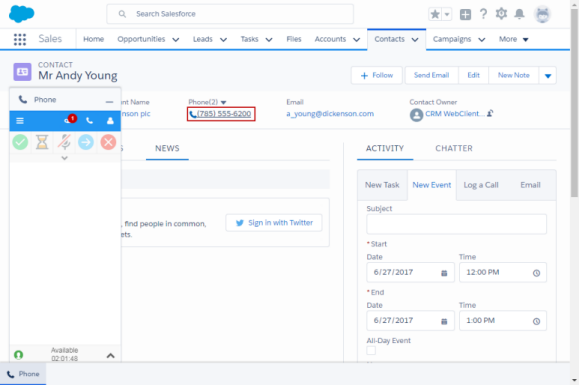Screen dimensions: 579x385
Task: Expand softphone chevron below call buttons
Action: [x=65, y=158]
